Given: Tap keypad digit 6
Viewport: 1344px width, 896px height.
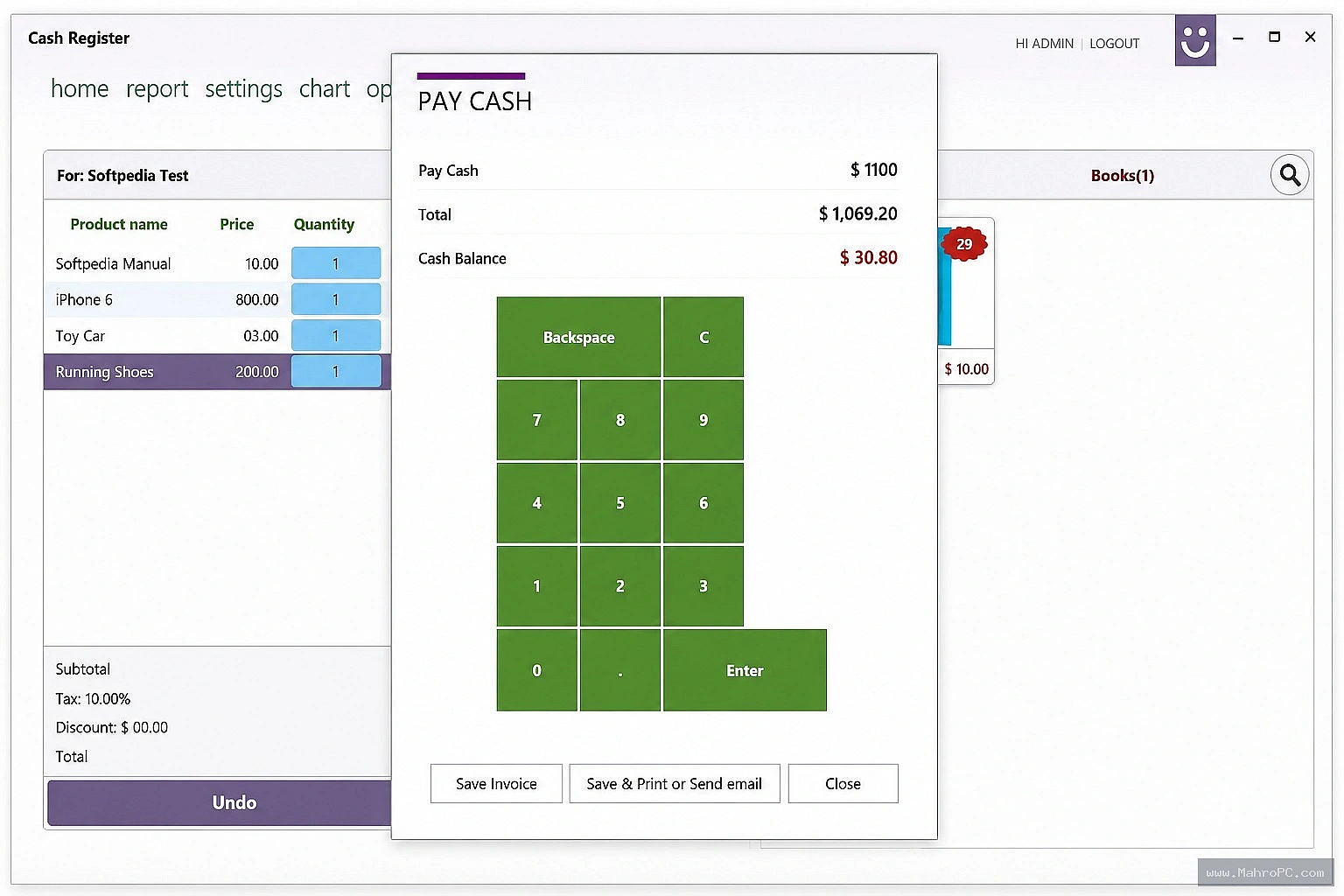Looking at the screenshot, I should [703, 503].
